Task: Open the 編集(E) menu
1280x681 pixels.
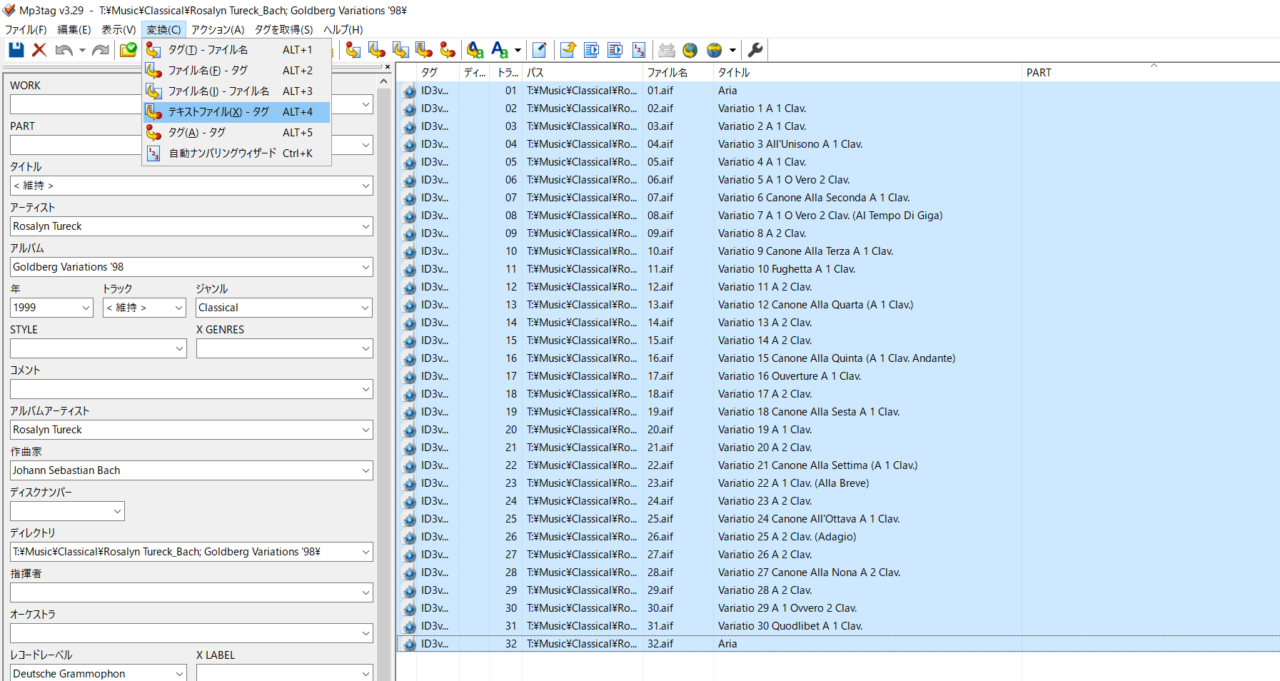Action: (x=74, y=29)
